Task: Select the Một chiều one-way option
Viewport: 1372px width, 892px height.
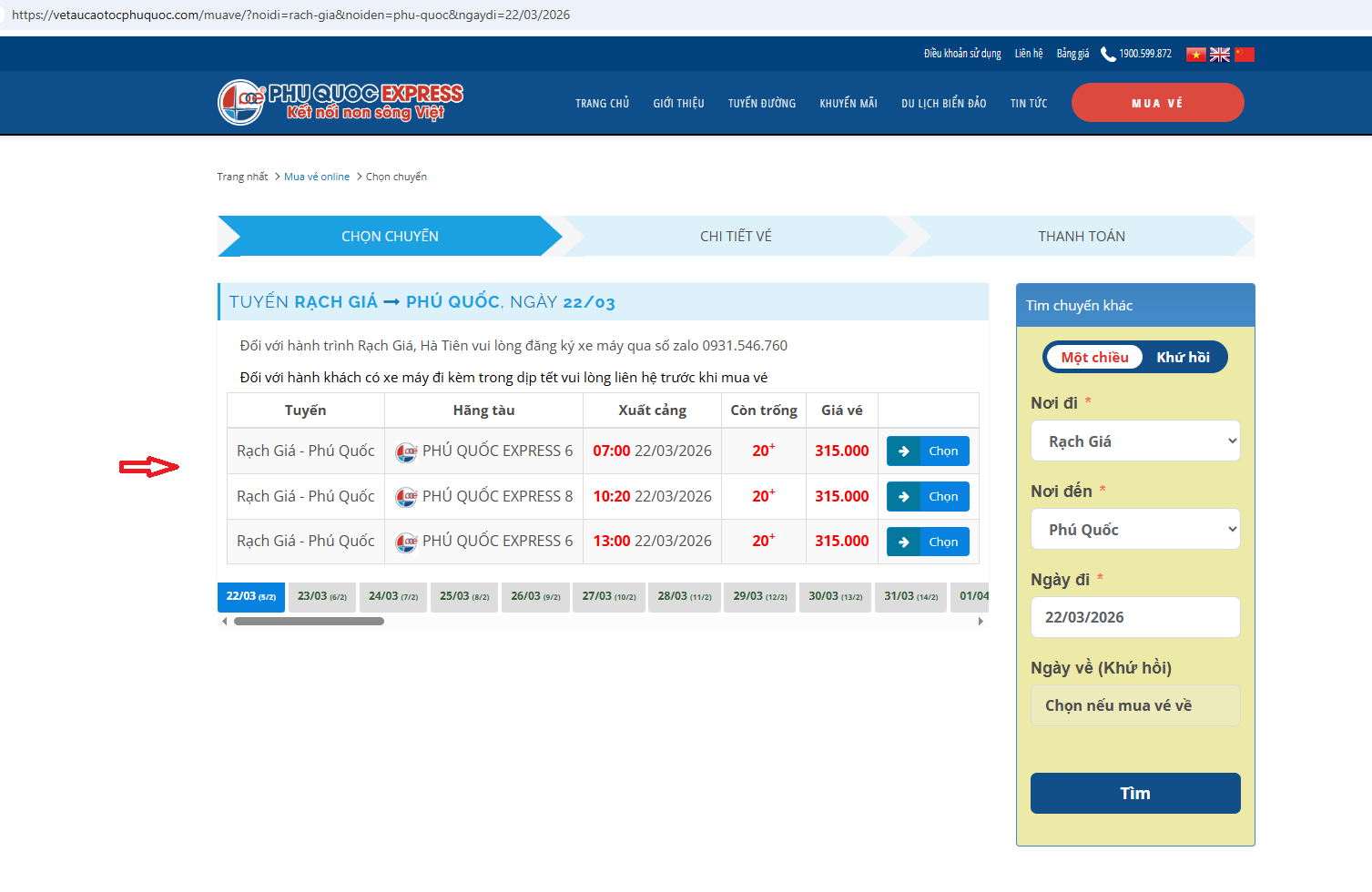Action: click(1094, 358)
